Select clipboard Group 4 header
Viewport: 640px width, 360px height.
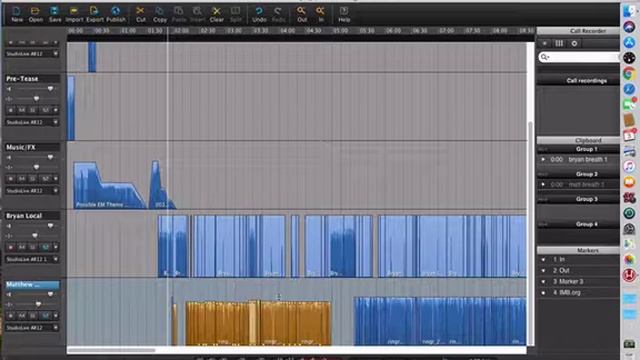click(x=578, y=224)
